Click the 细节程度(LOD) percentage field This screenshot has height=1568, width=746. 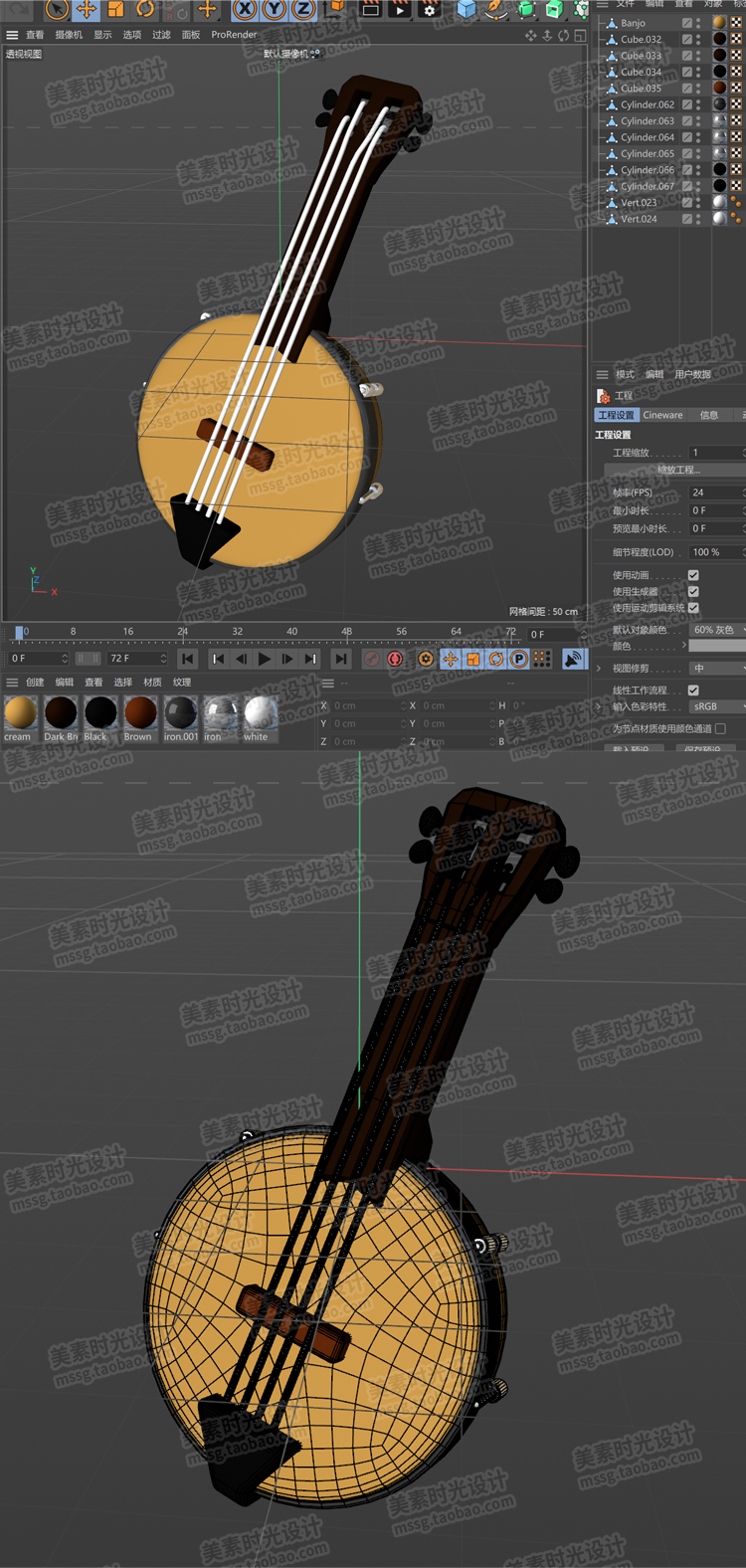[x=717, y=552]
